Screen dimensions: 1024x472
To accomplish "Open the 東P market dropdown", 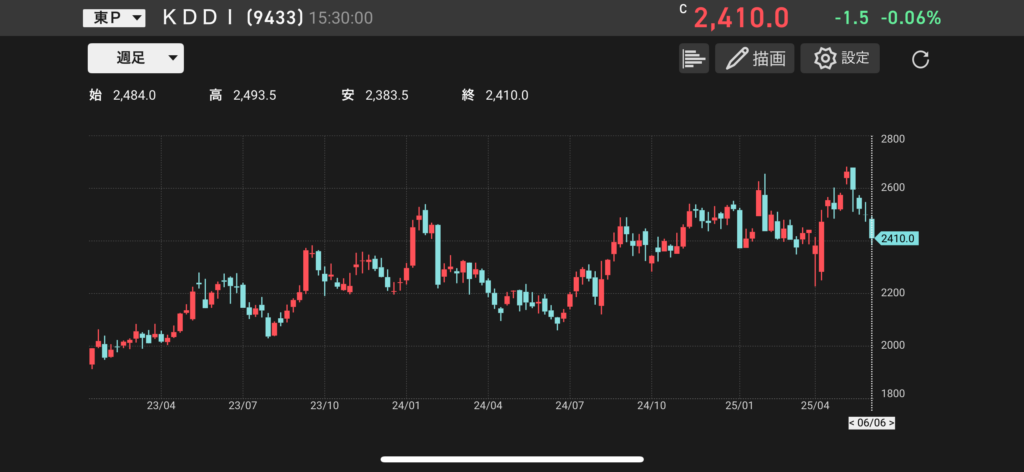I will coord(114,18).
